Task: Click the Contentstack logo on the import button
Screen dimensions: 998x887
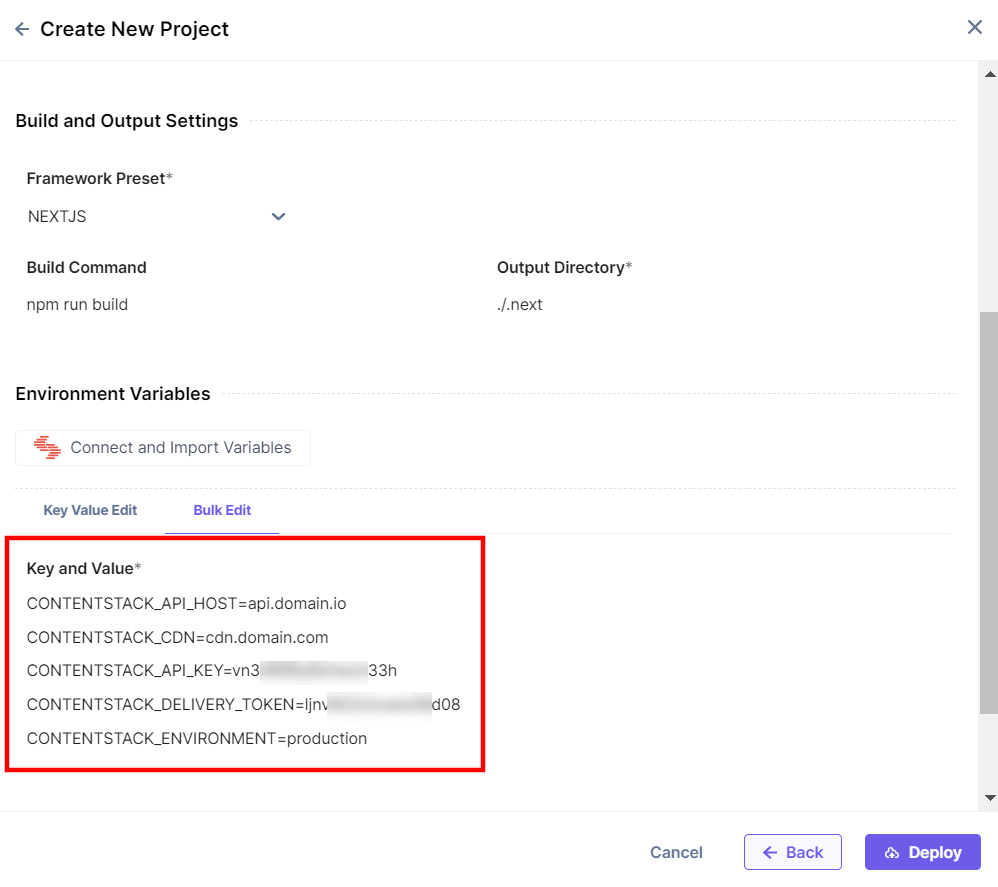Action: coord(47,448)
